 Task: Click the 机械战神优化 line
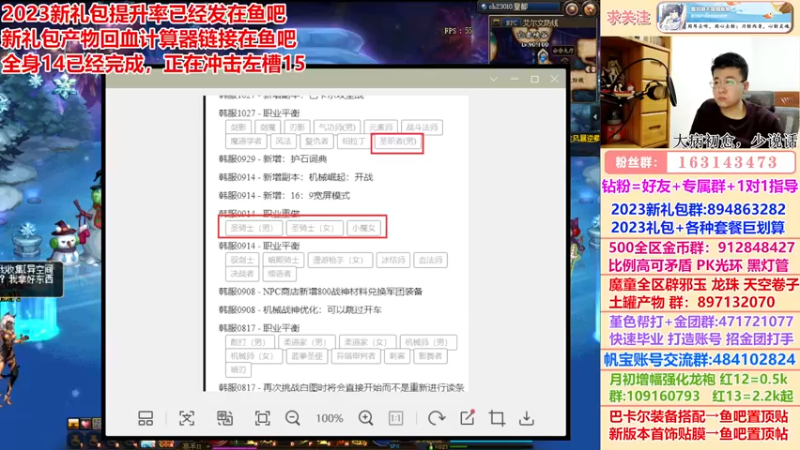pos(301,310)
